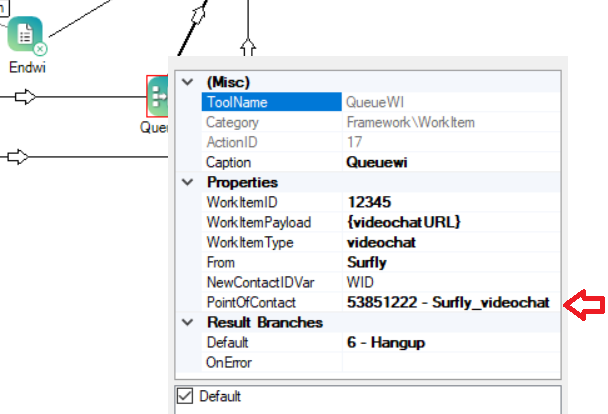
Task: Select the PointOfContact value Surfly_videochat
Action: [448, 302]
